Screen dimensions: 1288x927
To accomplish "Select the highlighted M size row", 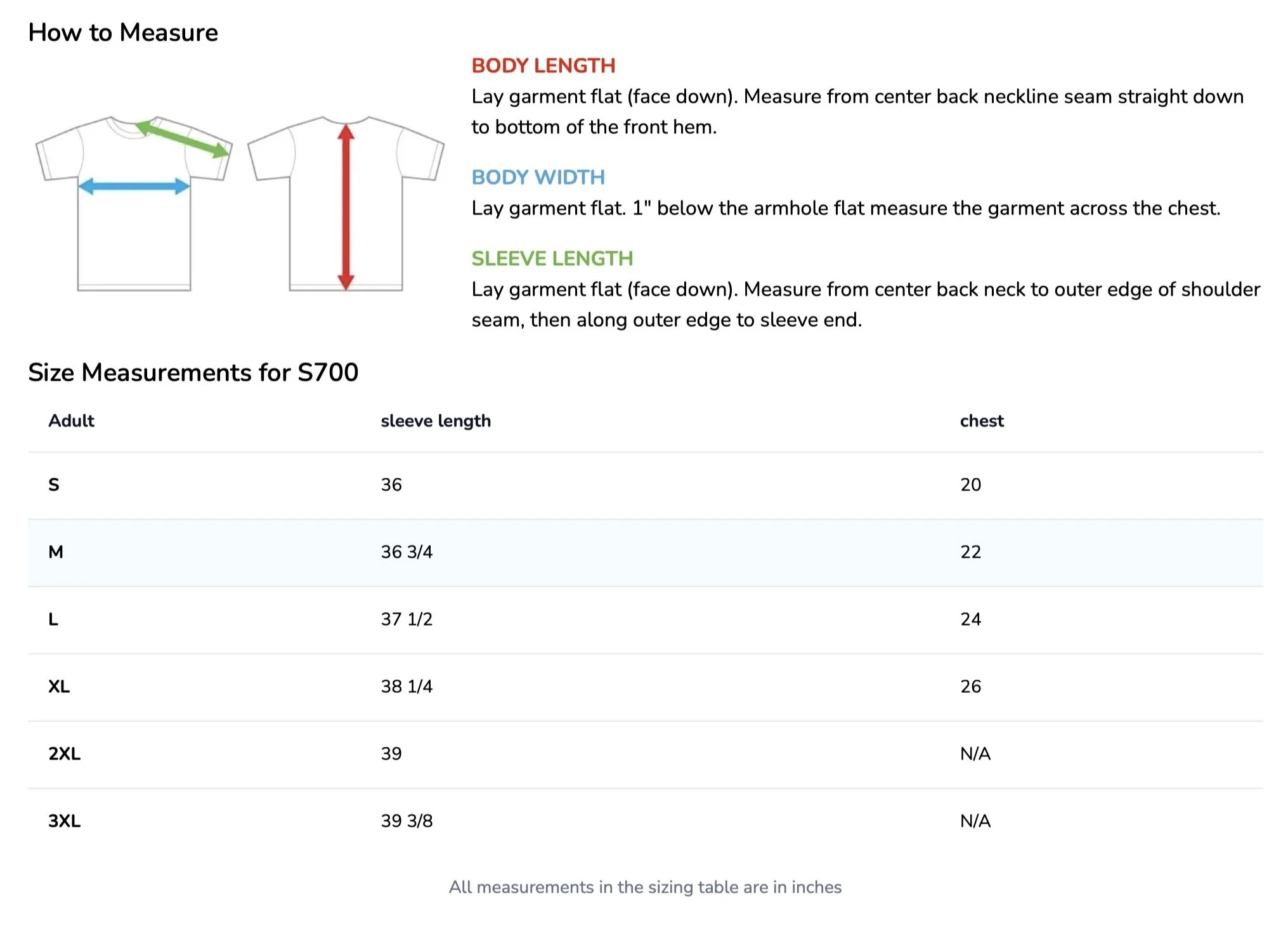I will pos(645,553).
